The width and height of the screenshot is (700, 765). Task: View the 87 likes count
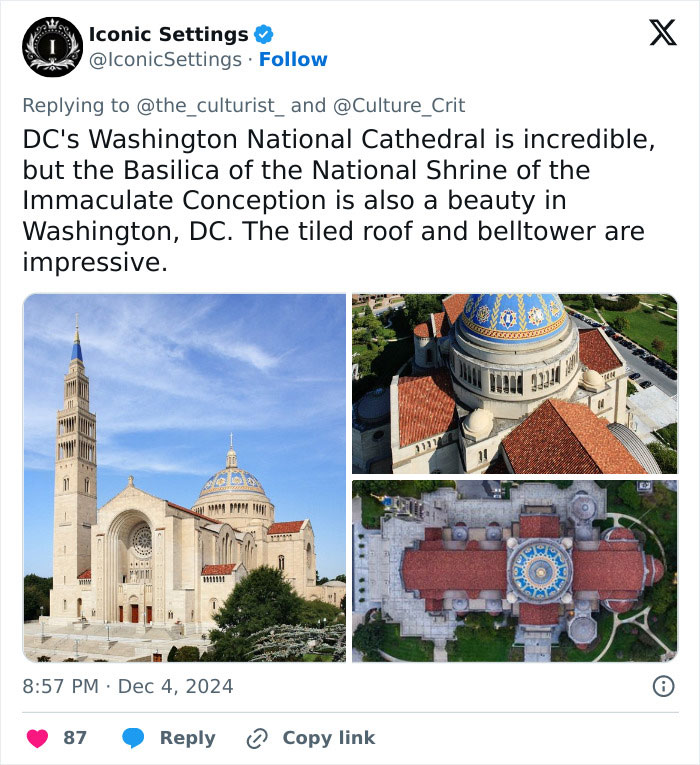[75, 738]
